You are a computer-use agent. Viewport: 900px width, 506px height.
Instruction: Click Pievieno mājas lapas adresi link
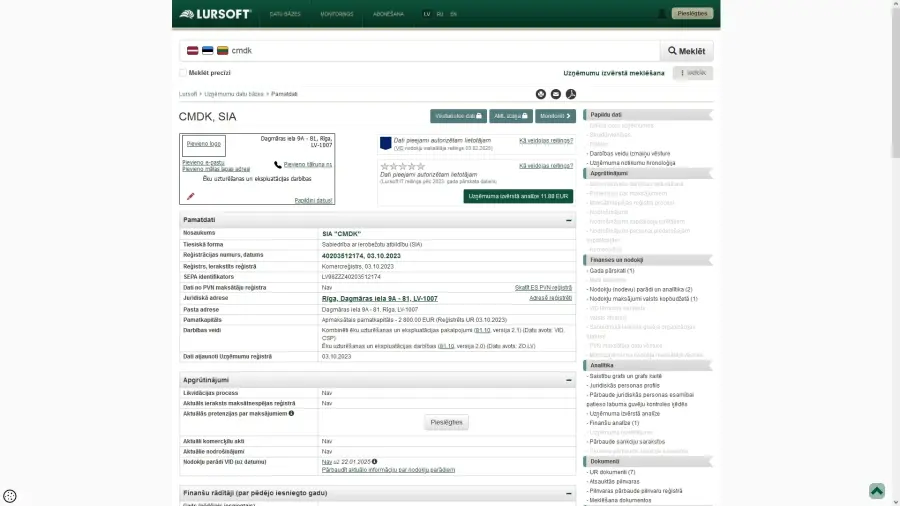pos(216,169)
